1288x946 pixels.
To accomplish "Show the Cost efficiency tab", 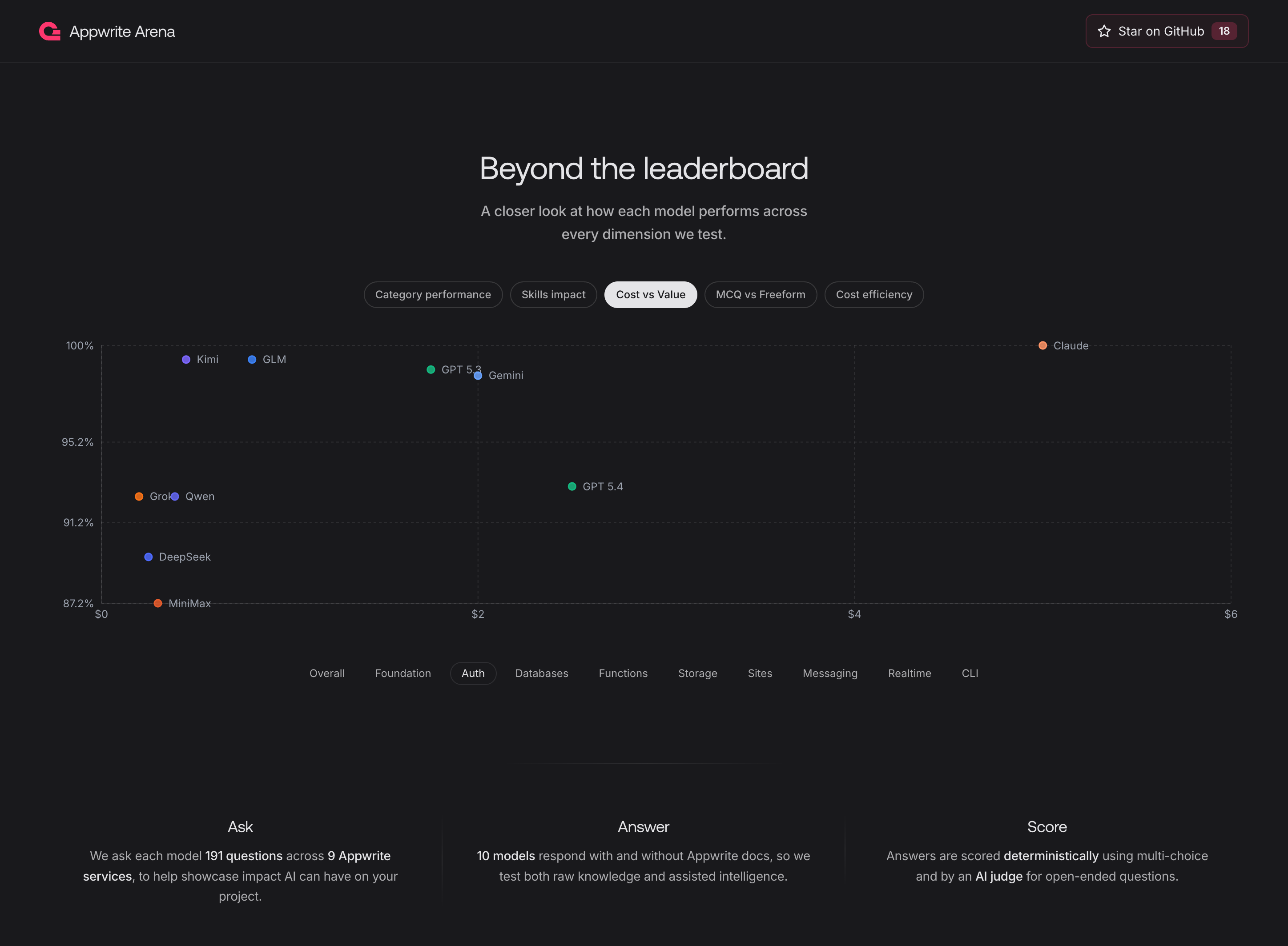I will (873, 294).
